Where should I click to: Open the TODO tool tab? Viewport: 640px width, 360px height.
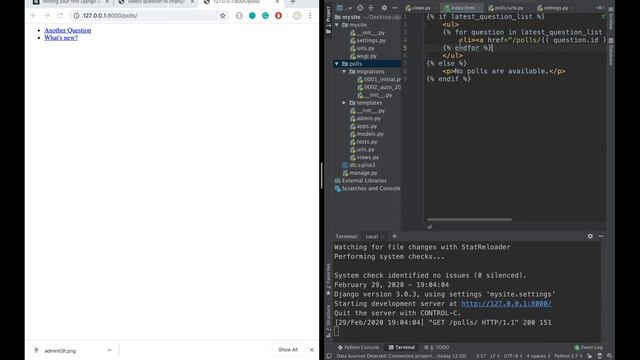point(436,347)
